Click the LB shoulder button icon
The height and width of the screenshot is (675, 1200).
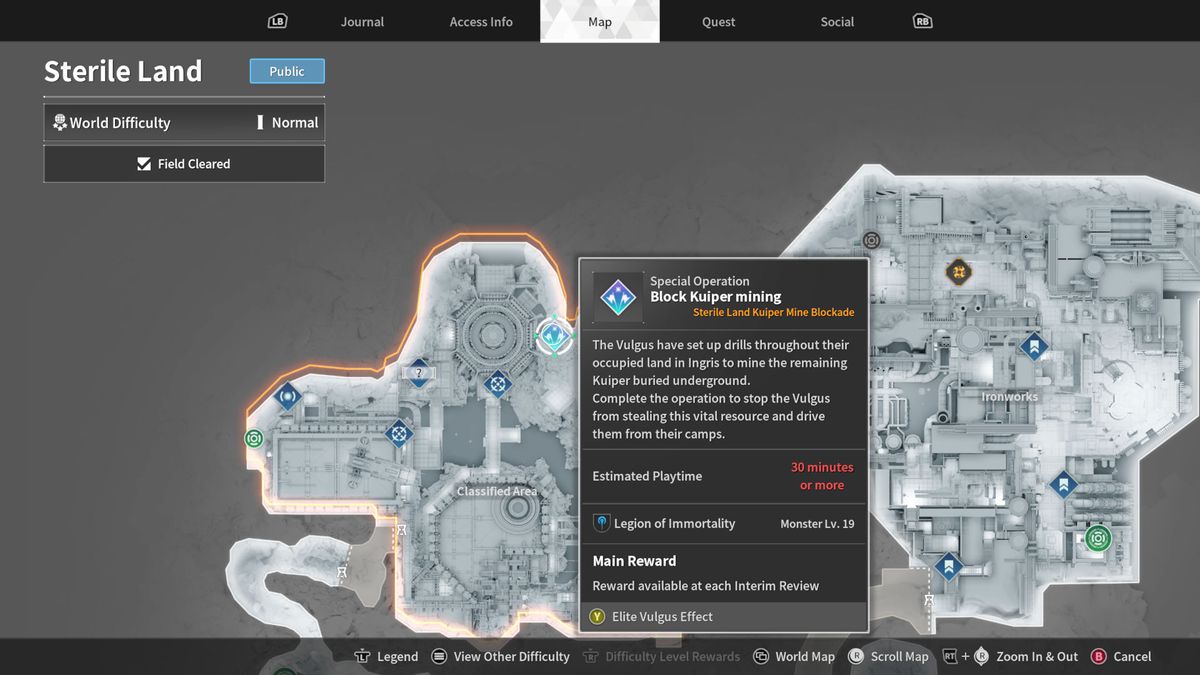point(277,20)
